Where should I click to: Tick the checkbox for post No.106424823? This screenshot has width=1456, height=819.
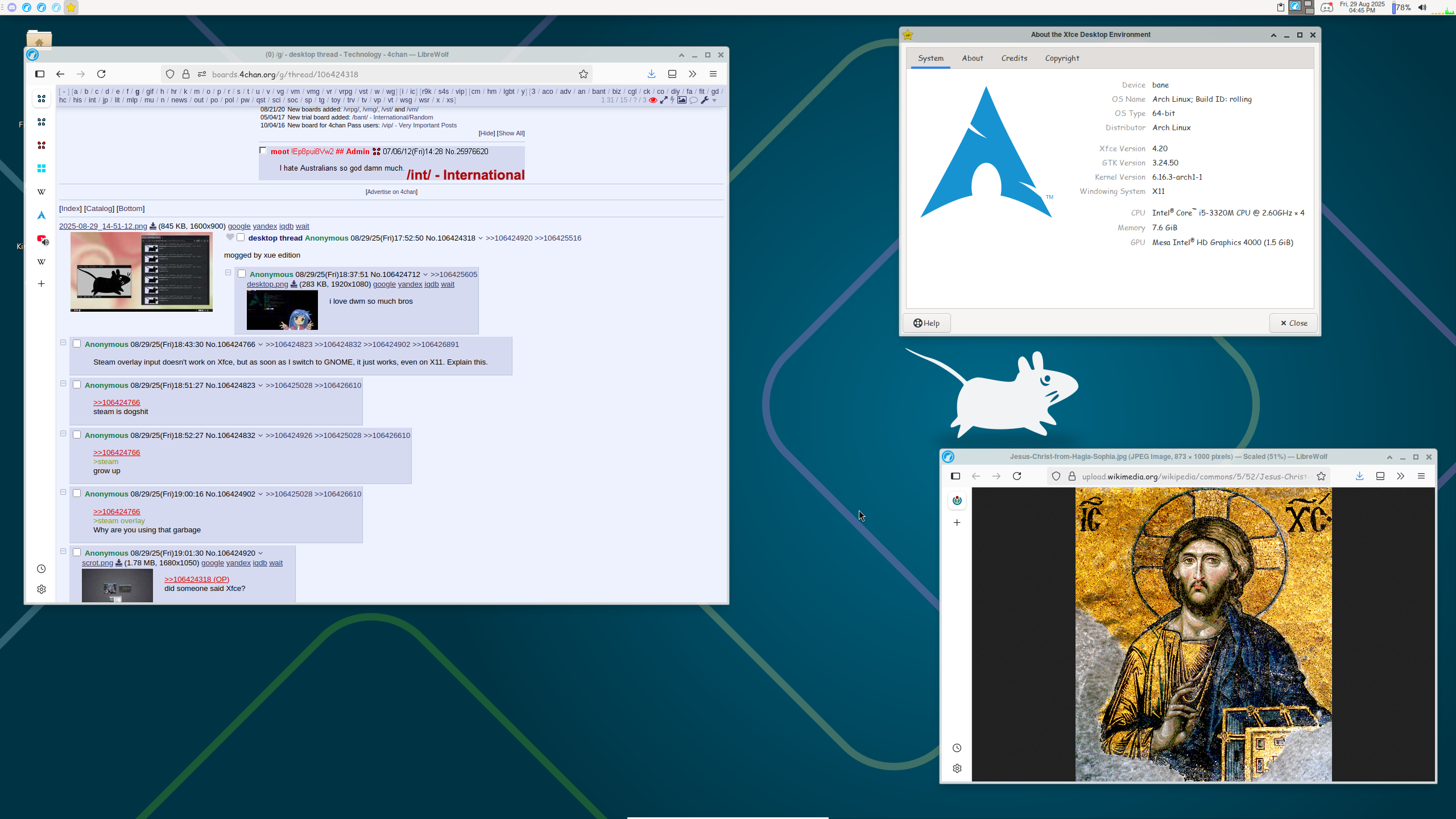click(x=77, y=384)
